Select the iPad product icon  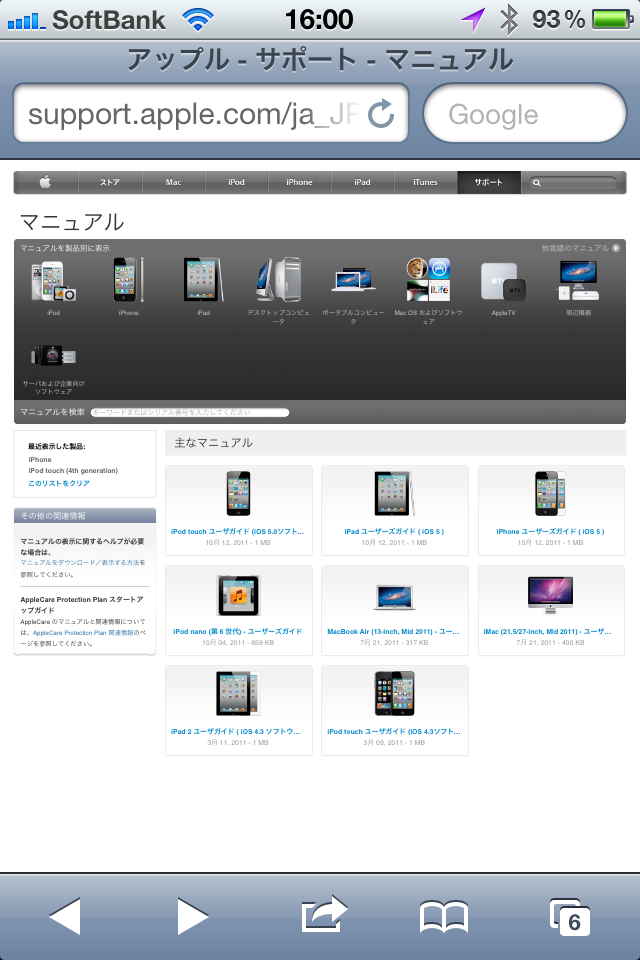[x=203, y=280]
